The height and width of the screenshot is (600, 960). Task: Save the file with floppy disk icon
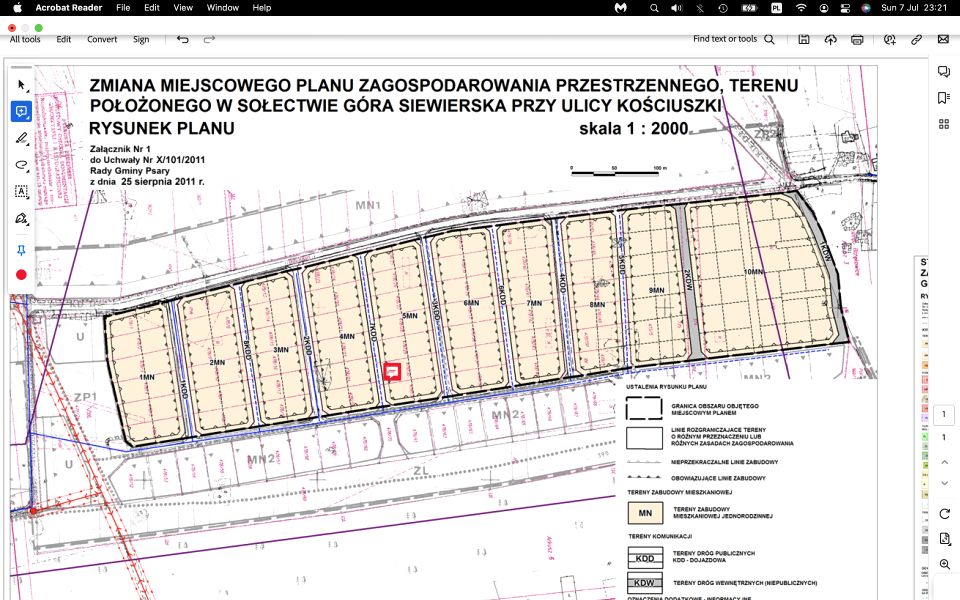click(804, 39)
